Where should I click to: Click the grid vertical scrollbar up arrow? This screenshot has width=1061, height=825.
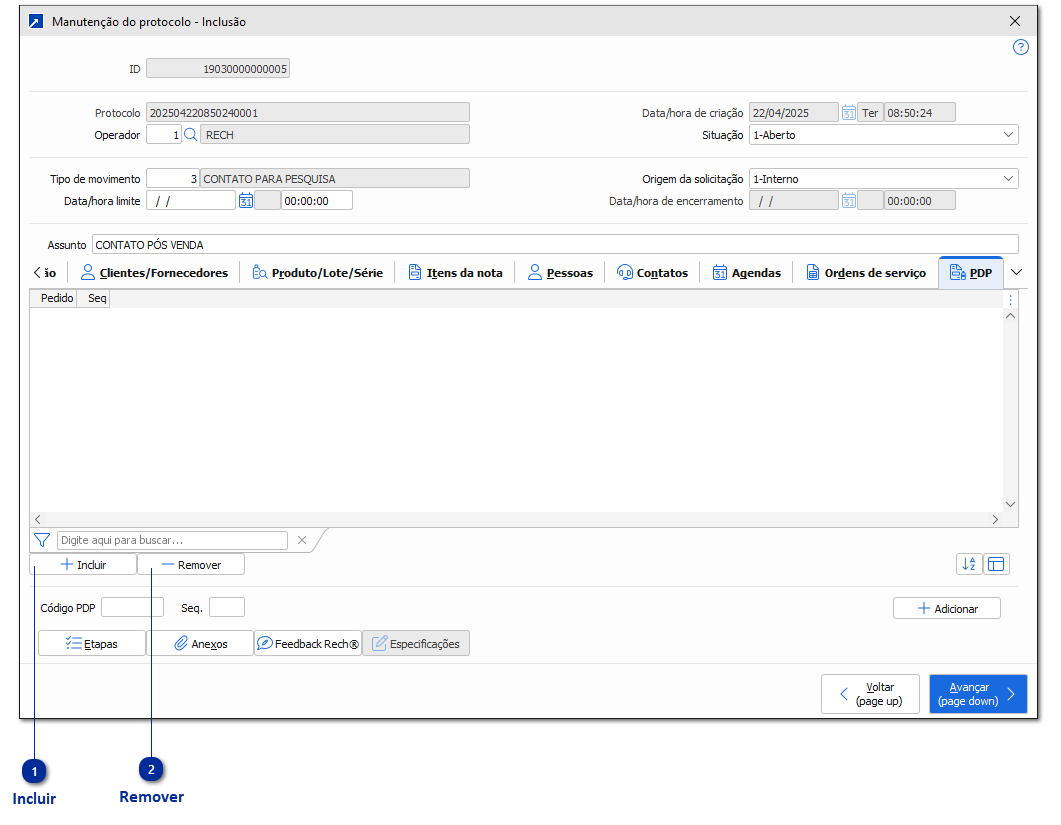[x=1010, y=316]
